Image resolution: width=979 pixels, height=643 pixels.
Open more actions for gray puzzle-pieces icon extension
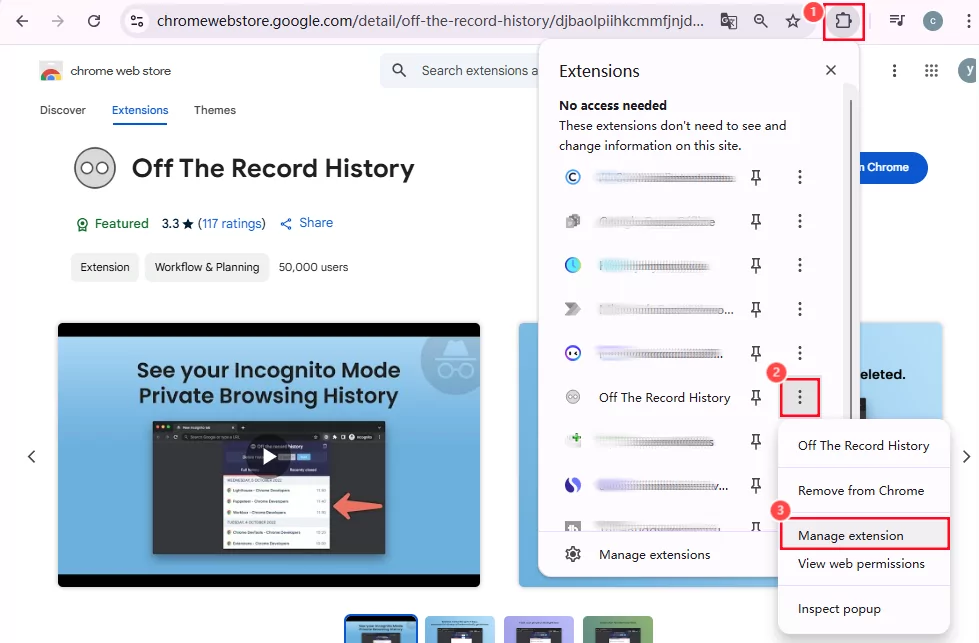click(799, 221)
